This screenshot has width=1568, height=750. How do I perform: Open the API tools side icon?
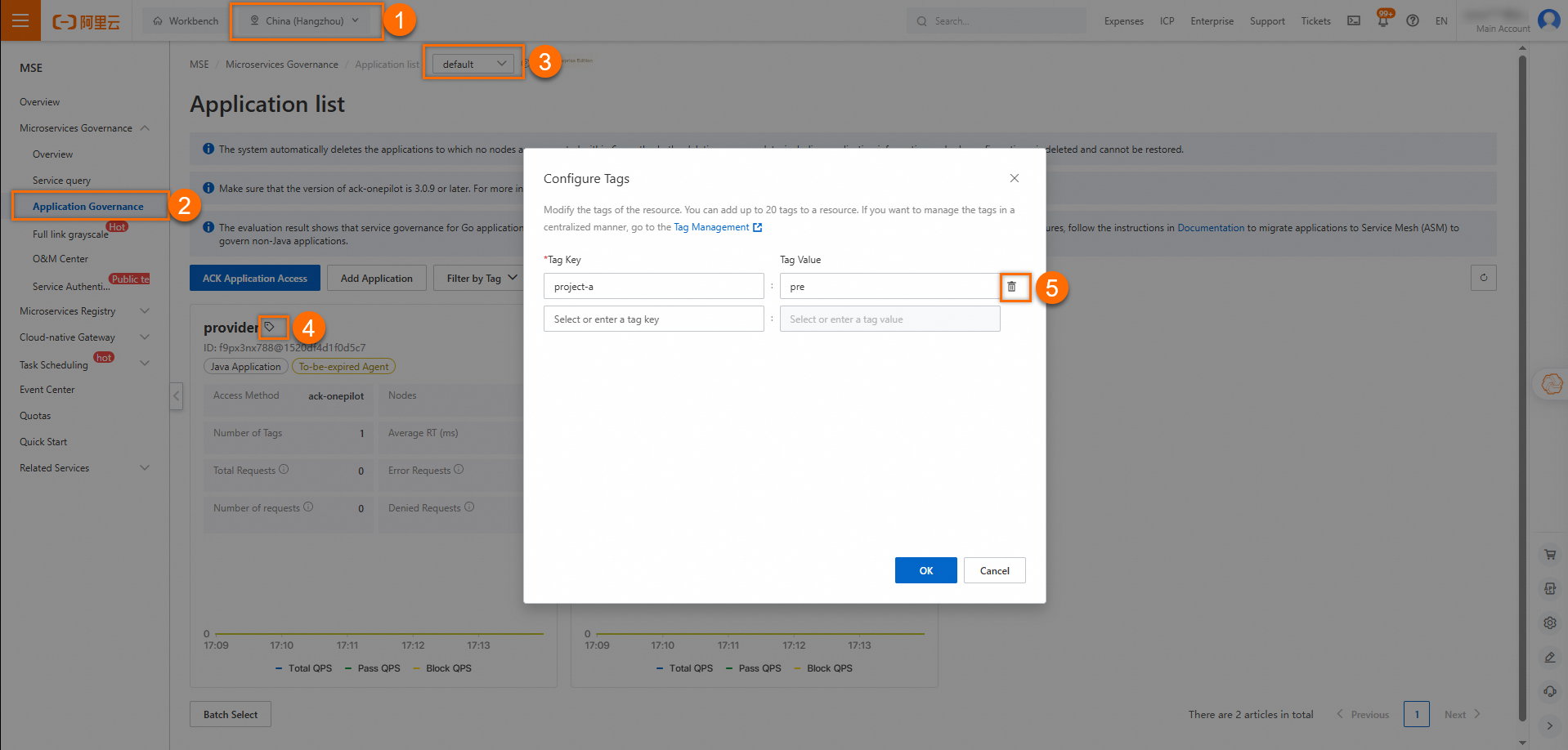pos(1550,589)
